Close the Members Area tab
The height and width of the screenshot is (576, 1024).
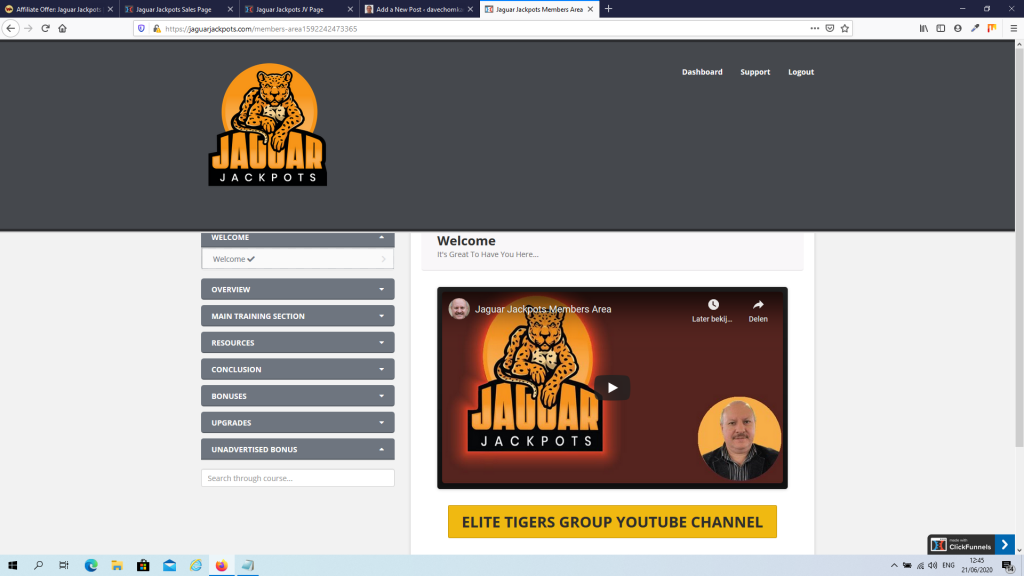click(x=590, y=9)
